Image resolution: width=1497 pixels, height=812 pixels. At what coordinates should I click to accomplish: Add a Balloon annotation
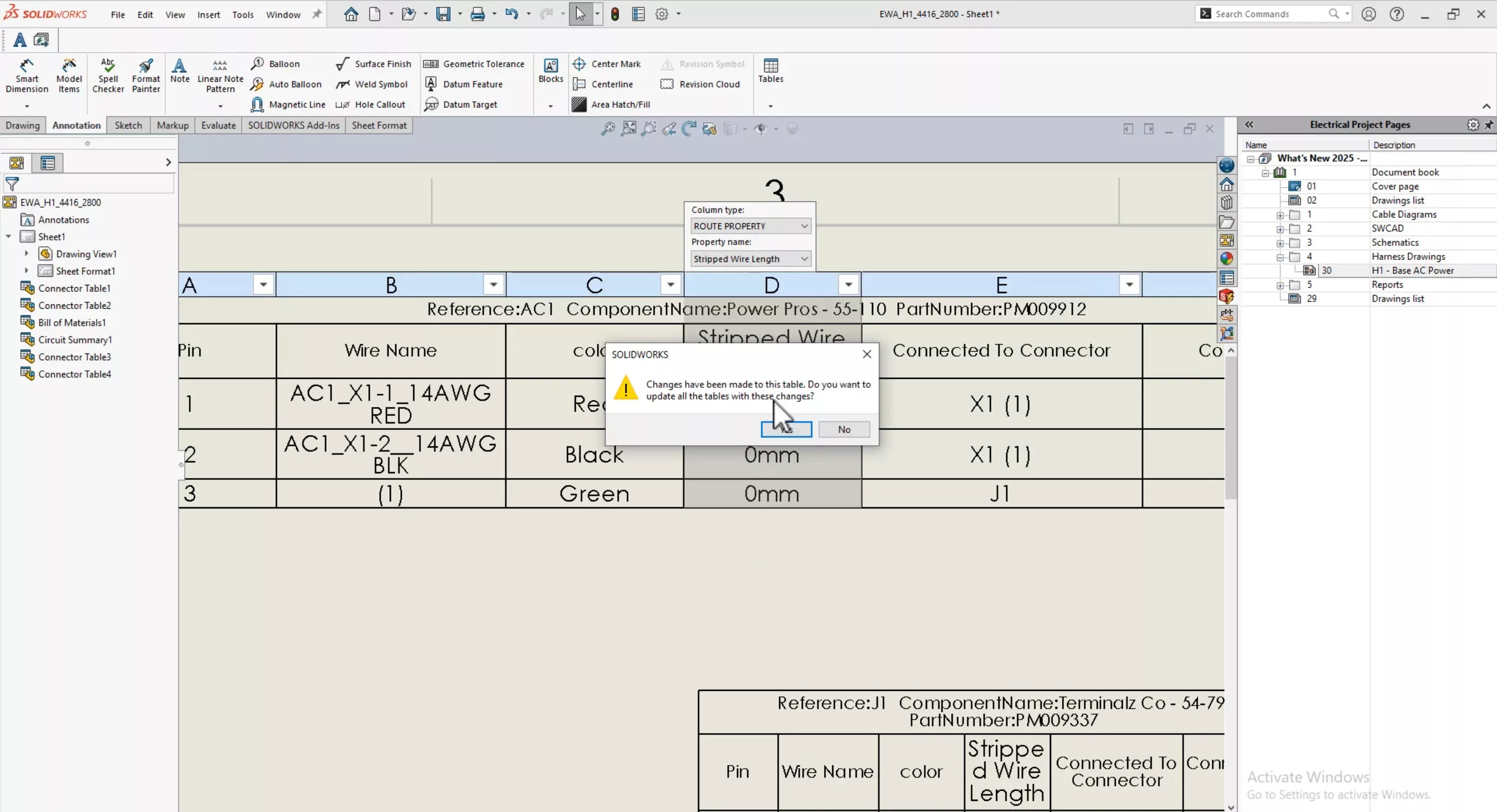coord(275,64)
